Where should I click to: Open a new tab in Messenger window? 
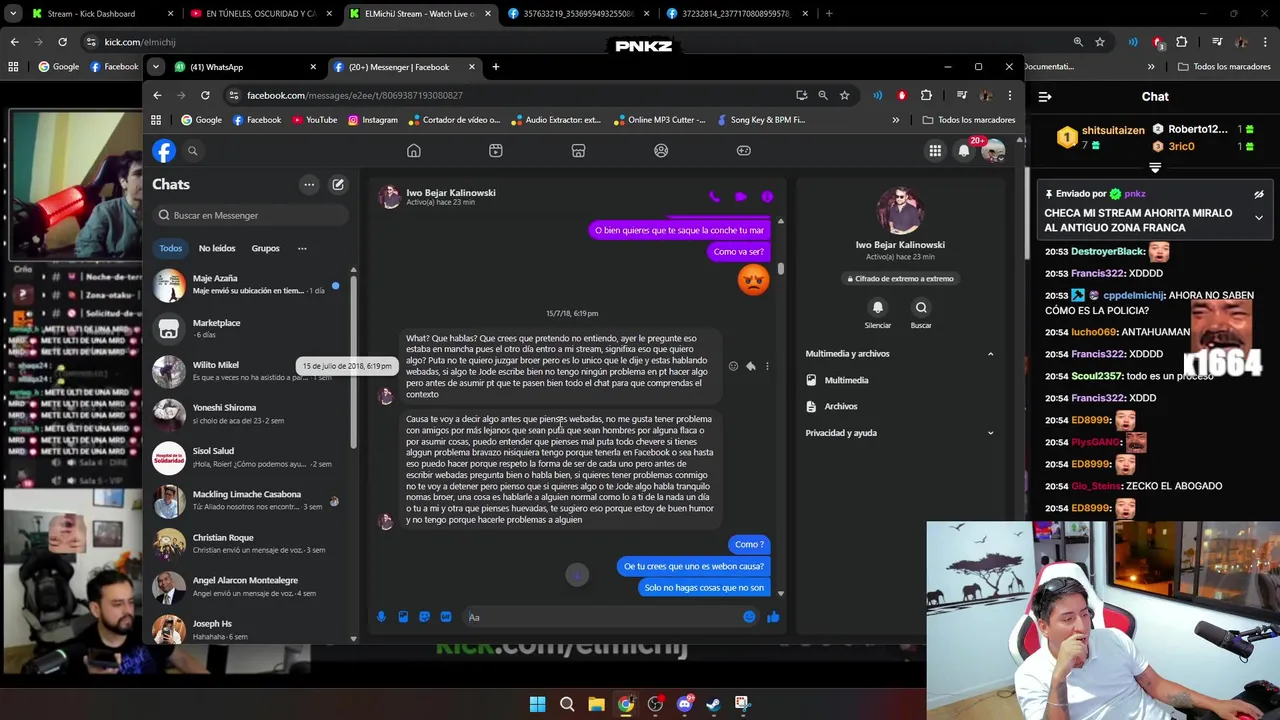[x=496, y=67]
